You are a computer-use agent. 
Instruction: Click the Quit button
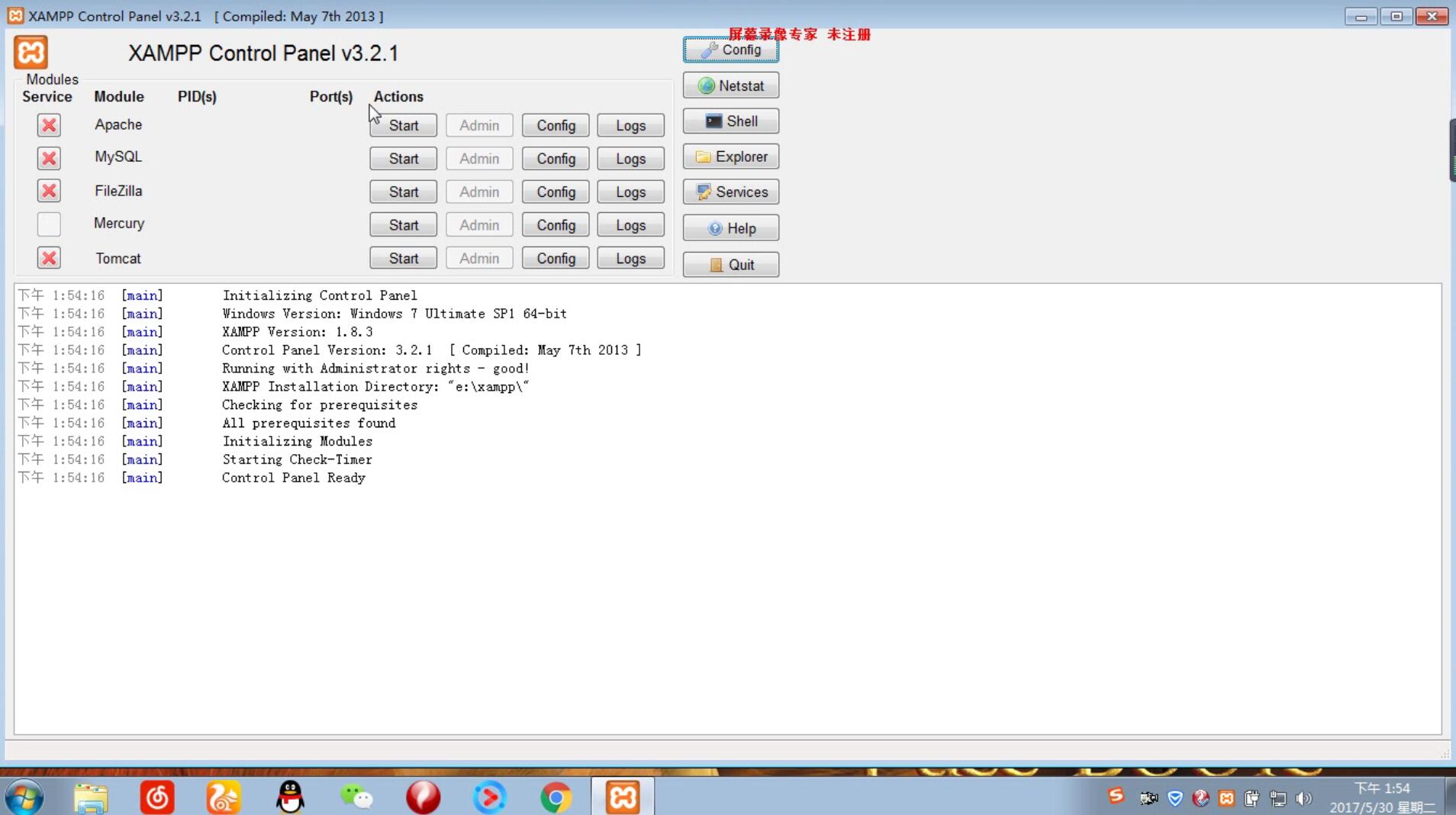[x=730, y=265]
